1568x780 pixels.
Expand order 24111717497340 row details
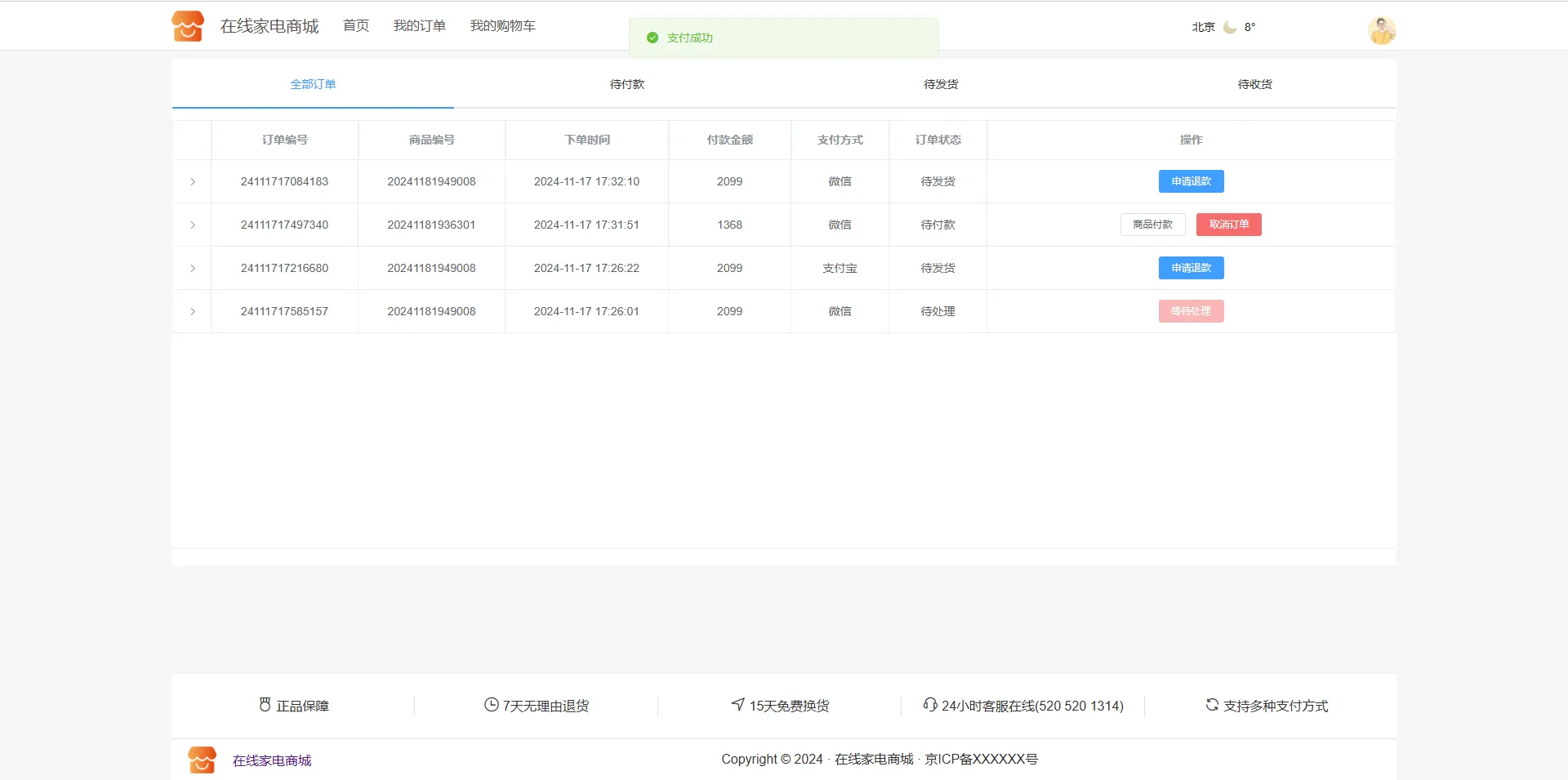[x=193, y=225]
